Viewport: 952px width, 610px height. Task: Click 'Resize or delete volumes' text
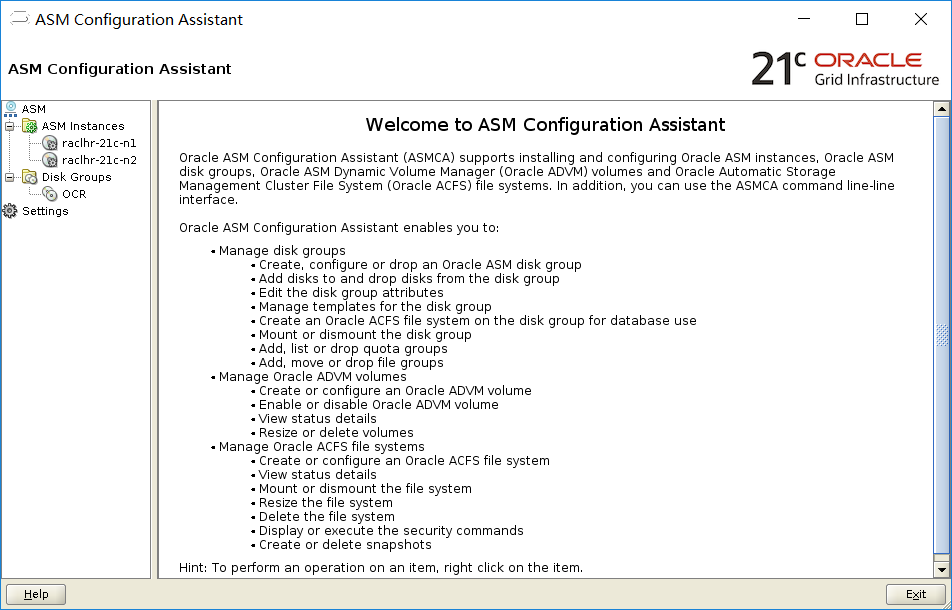click(336, 433)
